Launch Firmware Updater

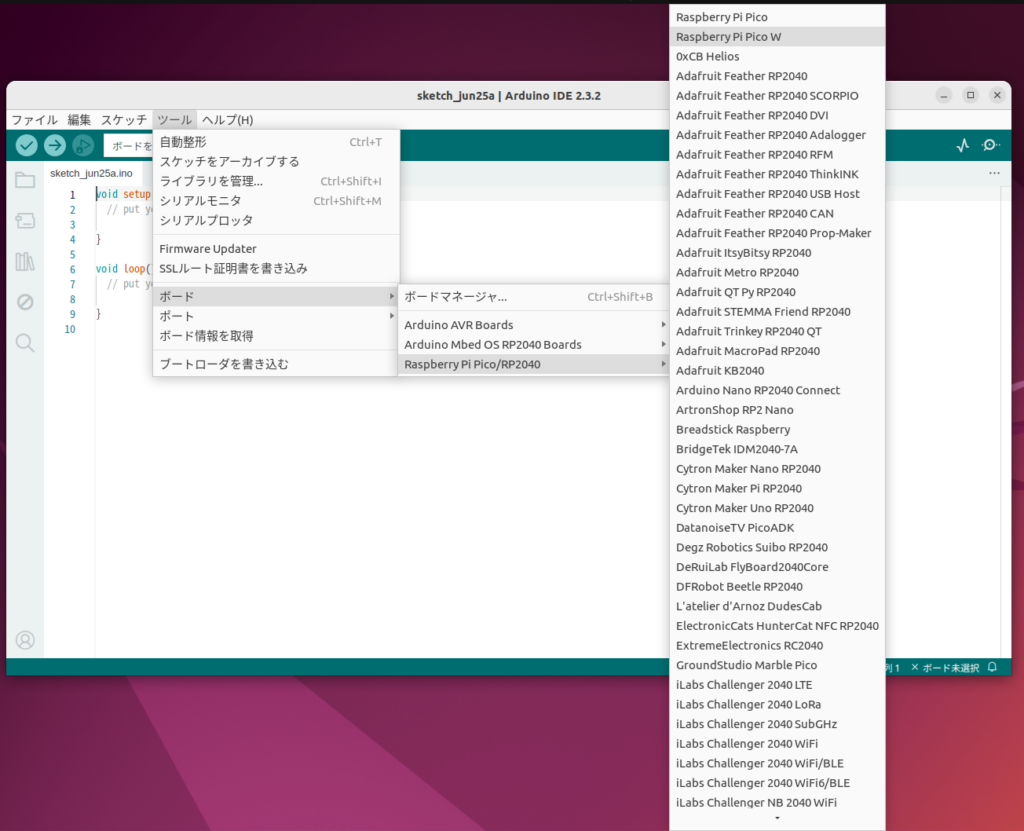click(x=276, y=248)
